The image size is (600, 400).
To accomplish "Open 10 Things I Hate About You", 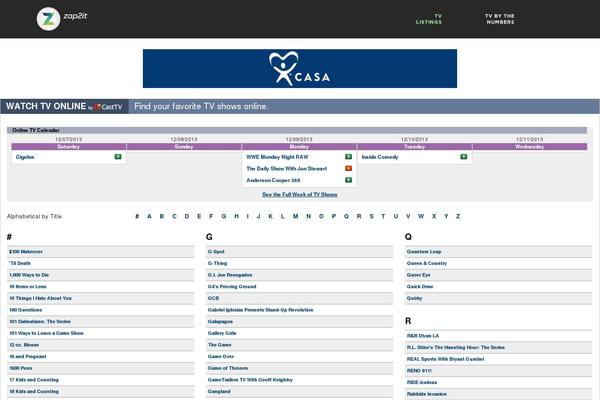I will [40, 298].
